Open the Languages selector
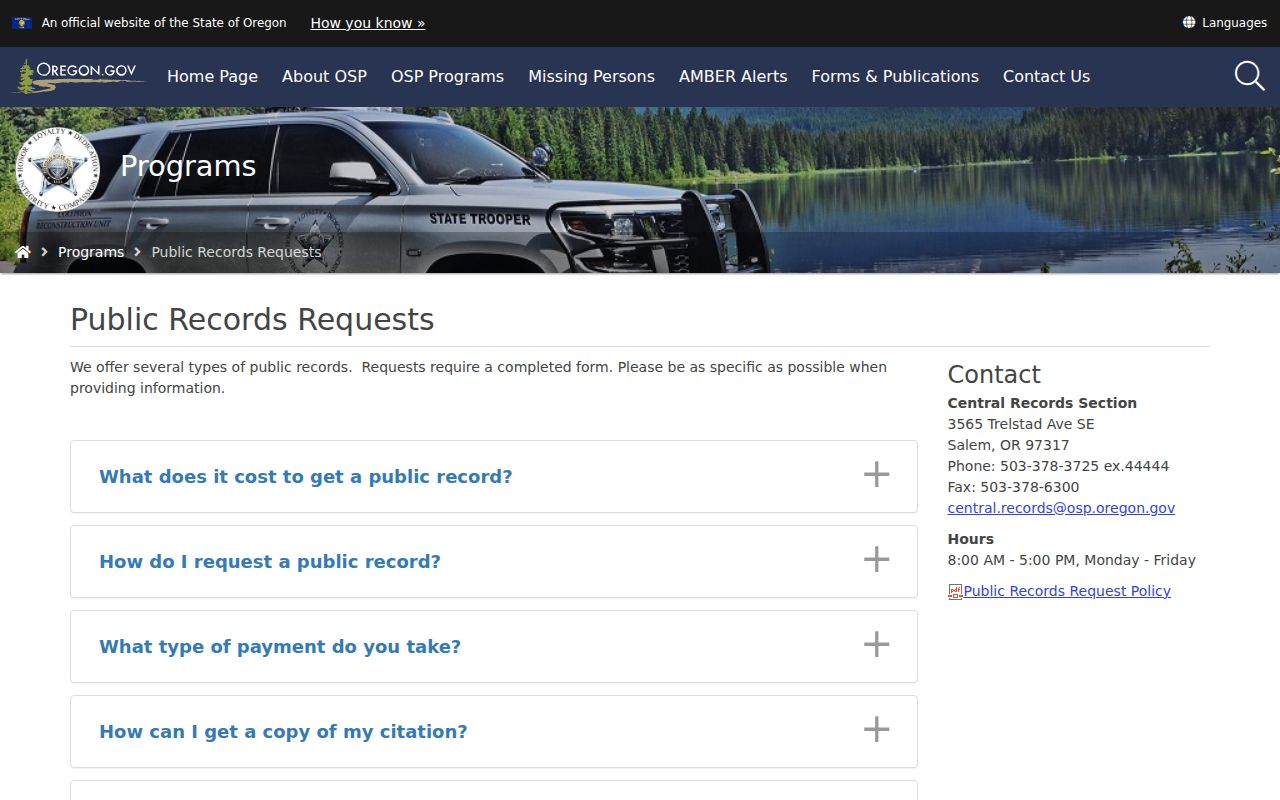 [x=1224, y=22]
